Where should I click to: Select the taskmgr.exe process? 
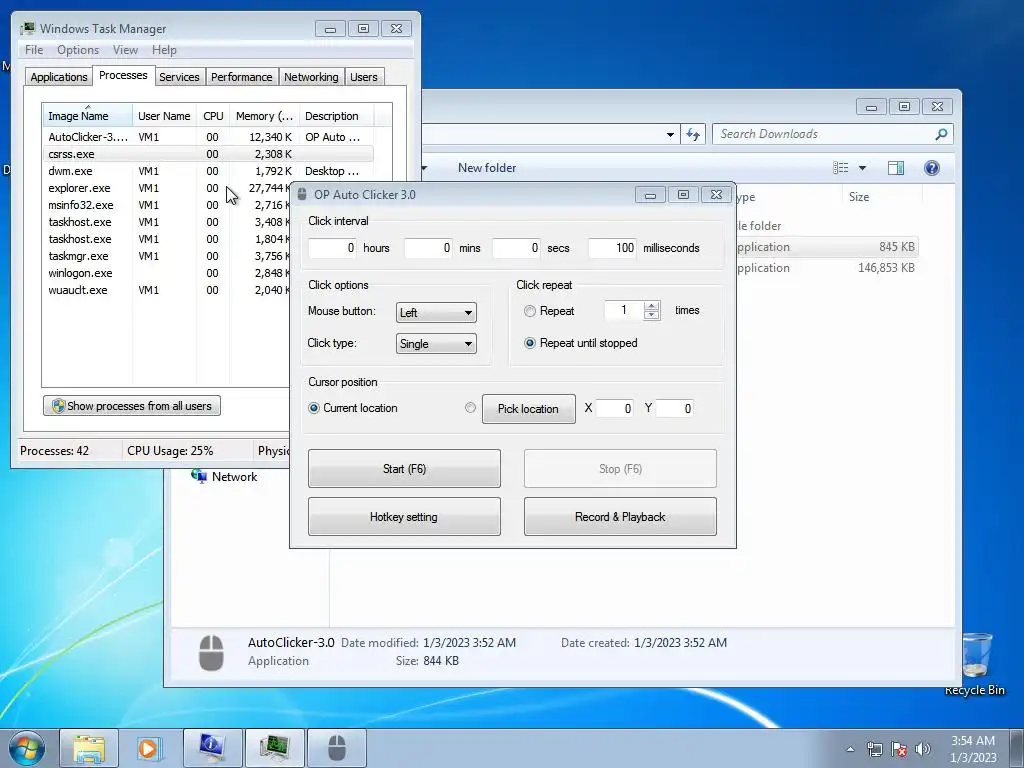coord(167,256)
